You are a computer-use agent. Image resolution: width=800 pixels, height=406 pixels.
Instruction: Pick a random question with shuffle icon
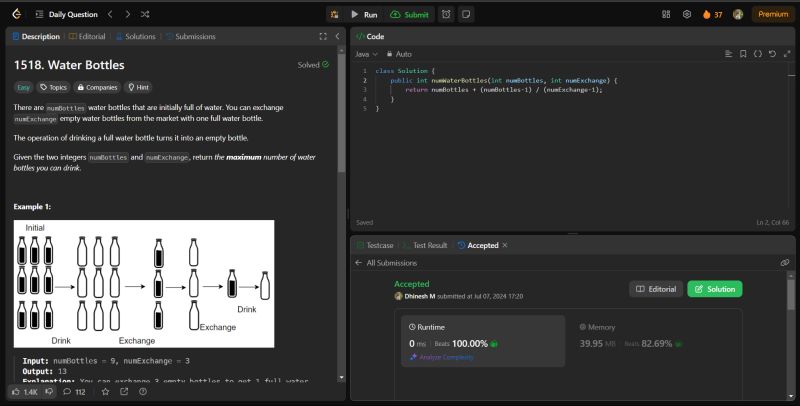point(146,14)
